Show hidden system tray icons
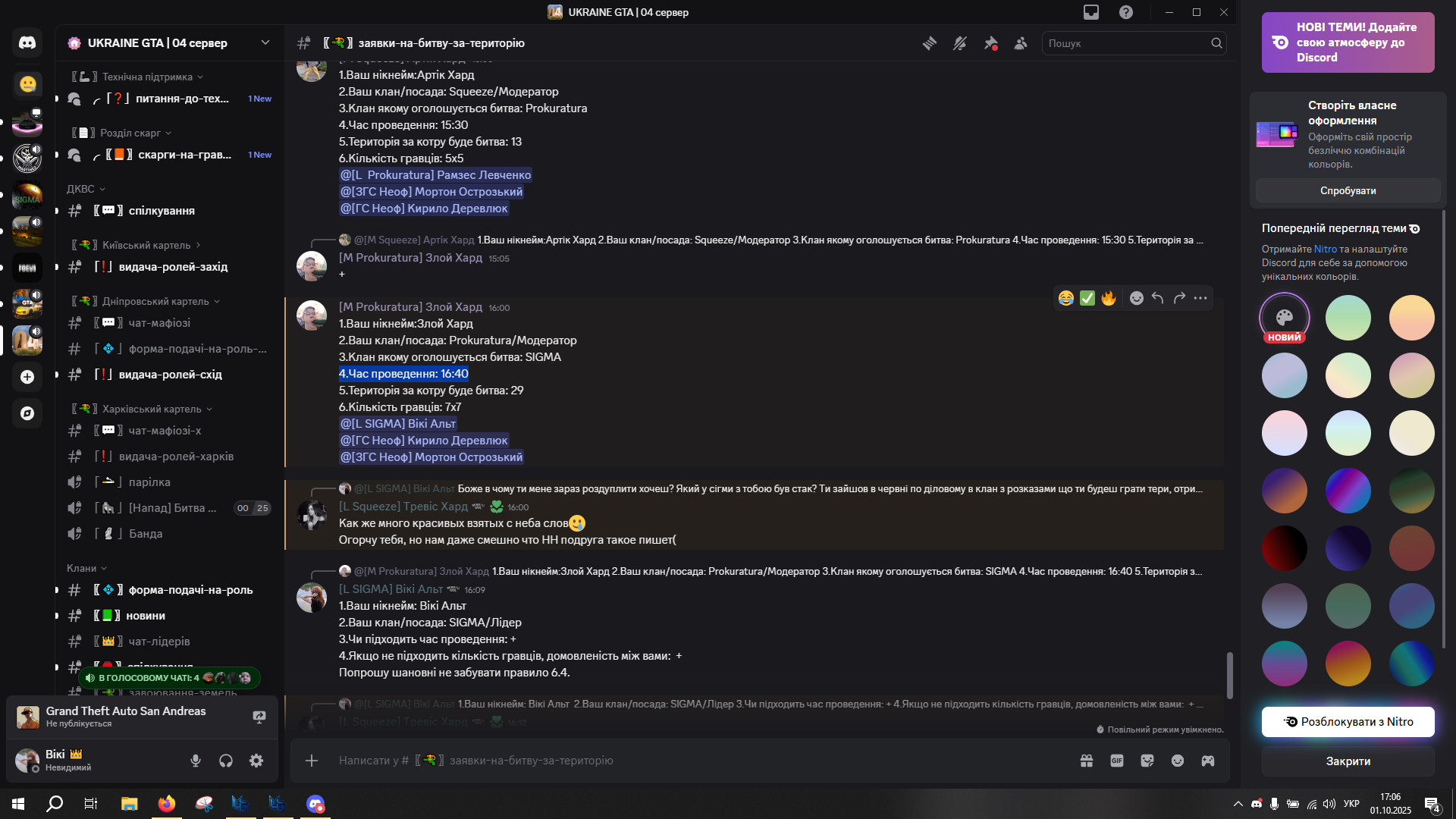The height and width of the screenshot is (819, 1456). click(1238, 804)
